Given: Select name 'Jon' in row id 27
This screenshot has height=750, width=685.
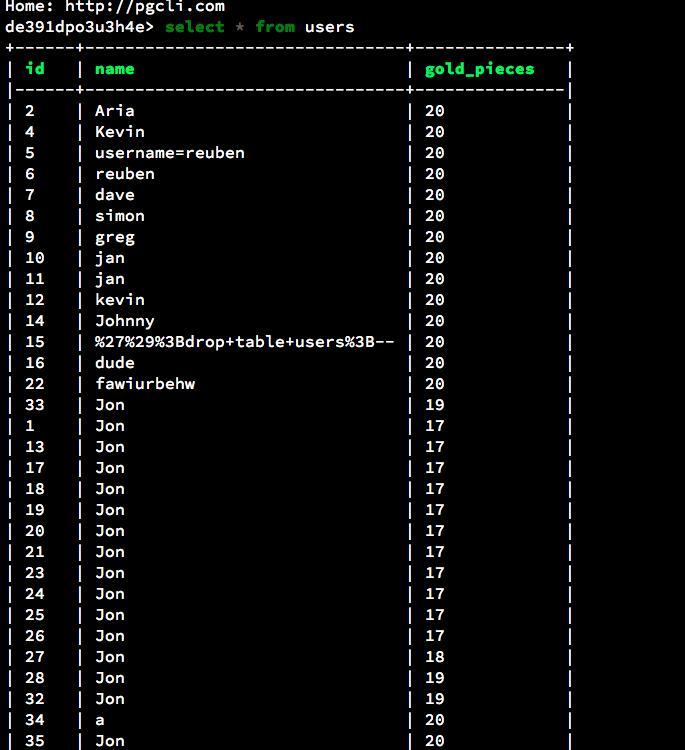Looking at the screenshot, I should (x=110, y=657).
